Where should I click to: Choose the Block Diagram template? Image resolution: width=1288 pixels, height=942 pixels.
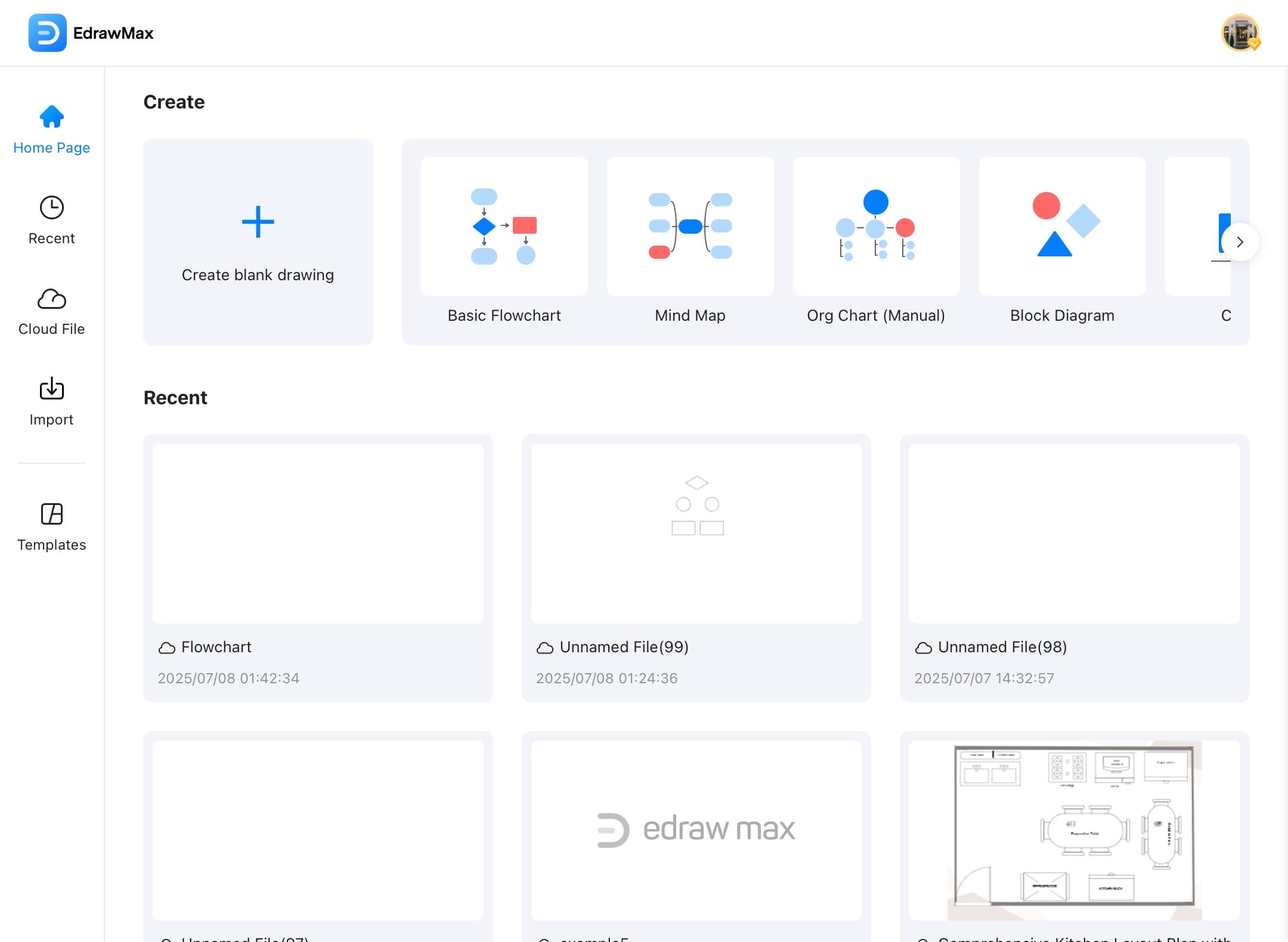1062,227
